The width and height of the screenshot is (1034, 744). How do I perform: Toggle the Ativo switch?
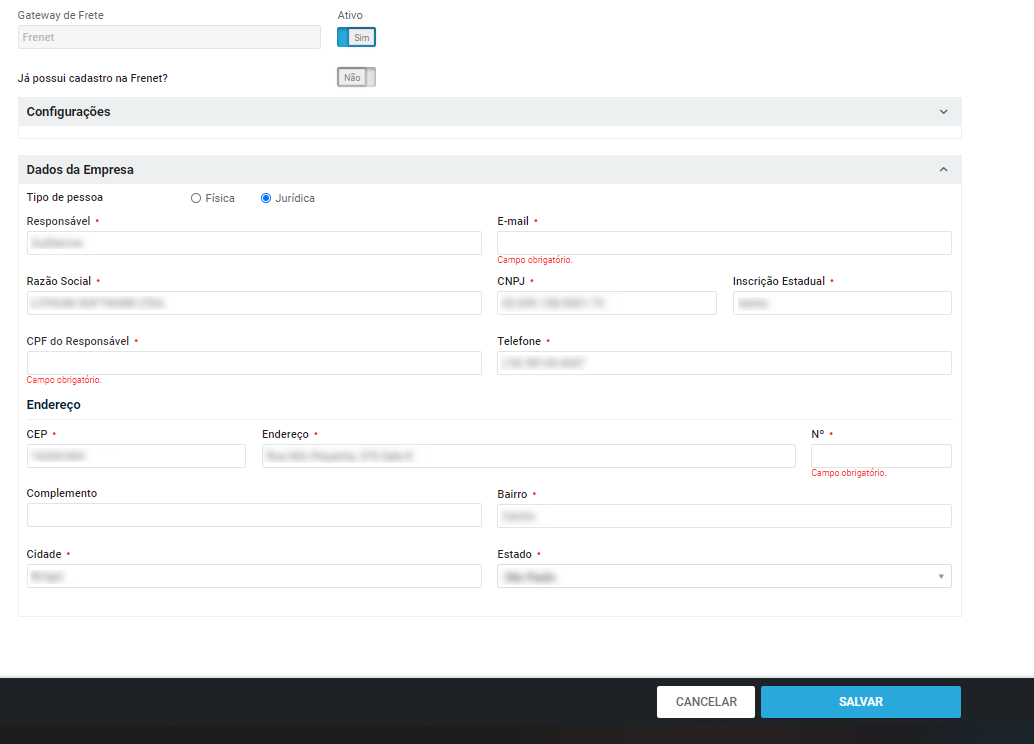356,37
